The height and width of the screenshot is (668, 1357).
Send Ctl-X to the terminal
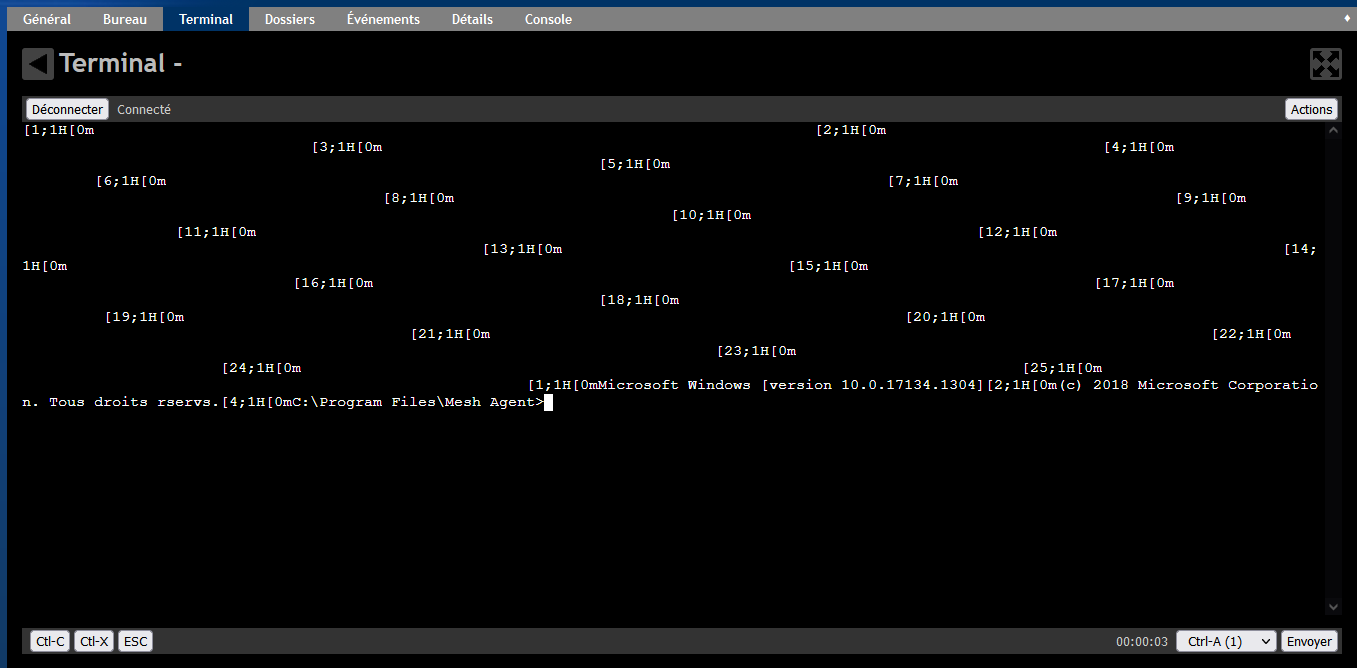pyautogui.click(x=93, y=641)
